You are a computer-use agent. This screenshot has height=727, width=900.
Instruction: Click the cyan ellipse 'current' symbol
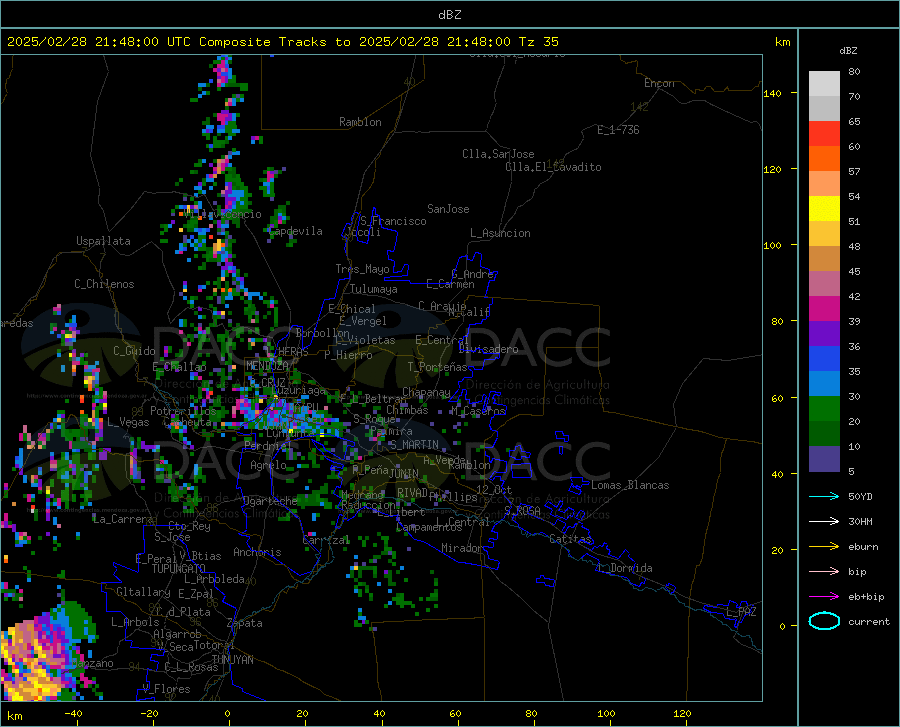(x=824, y=621)
